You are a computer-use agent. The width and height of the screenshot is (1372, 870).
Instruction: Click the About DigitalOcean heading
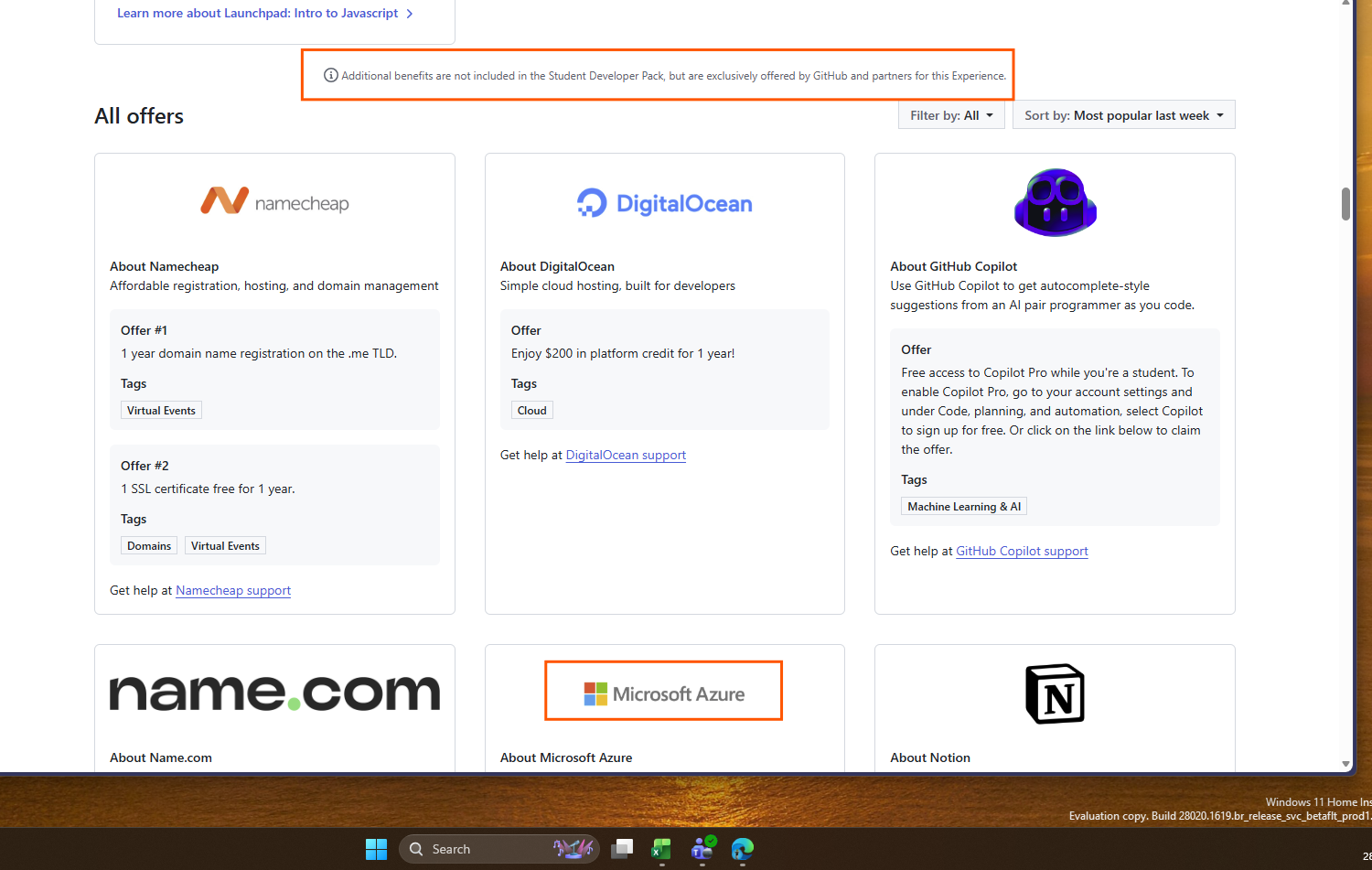[x=557, y=266]
